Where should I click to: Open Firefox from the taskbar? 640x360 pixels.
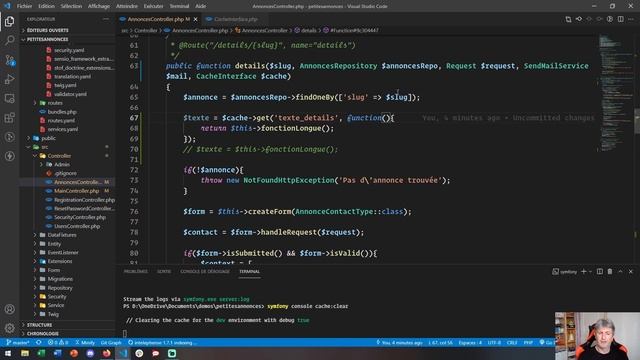[107, 353]
